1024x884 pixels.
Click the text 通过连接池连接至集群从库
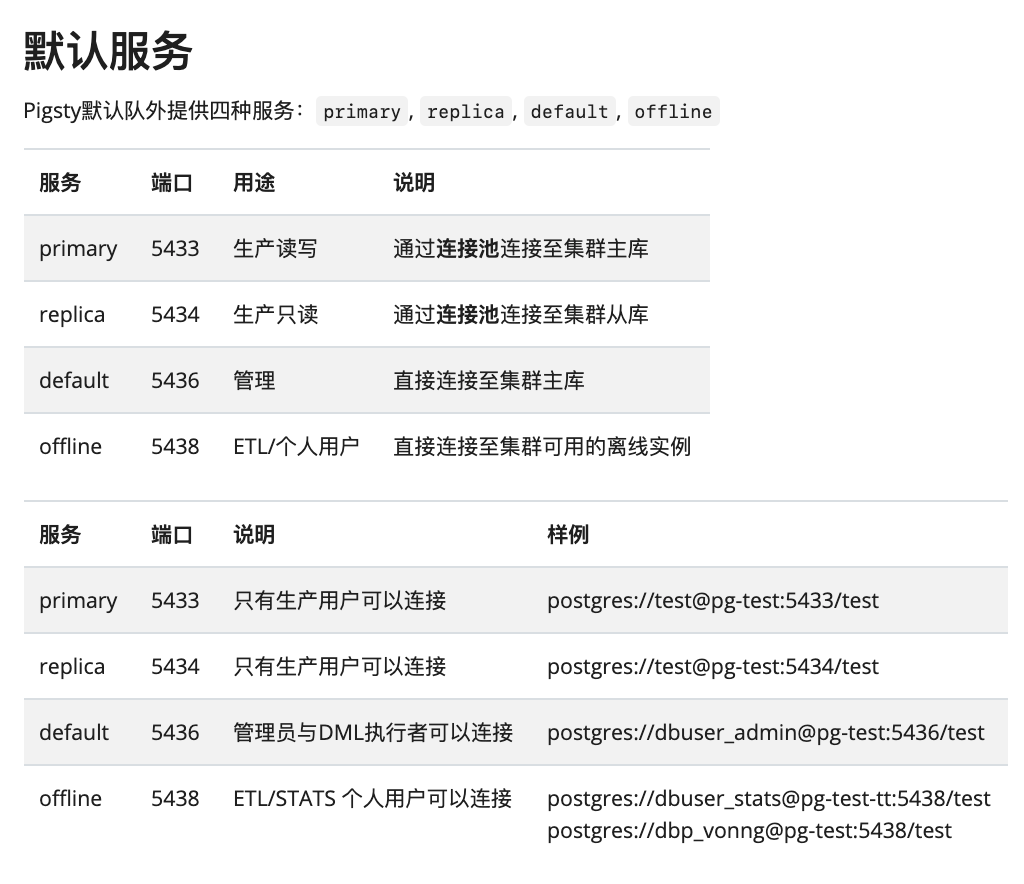(520, 314)
